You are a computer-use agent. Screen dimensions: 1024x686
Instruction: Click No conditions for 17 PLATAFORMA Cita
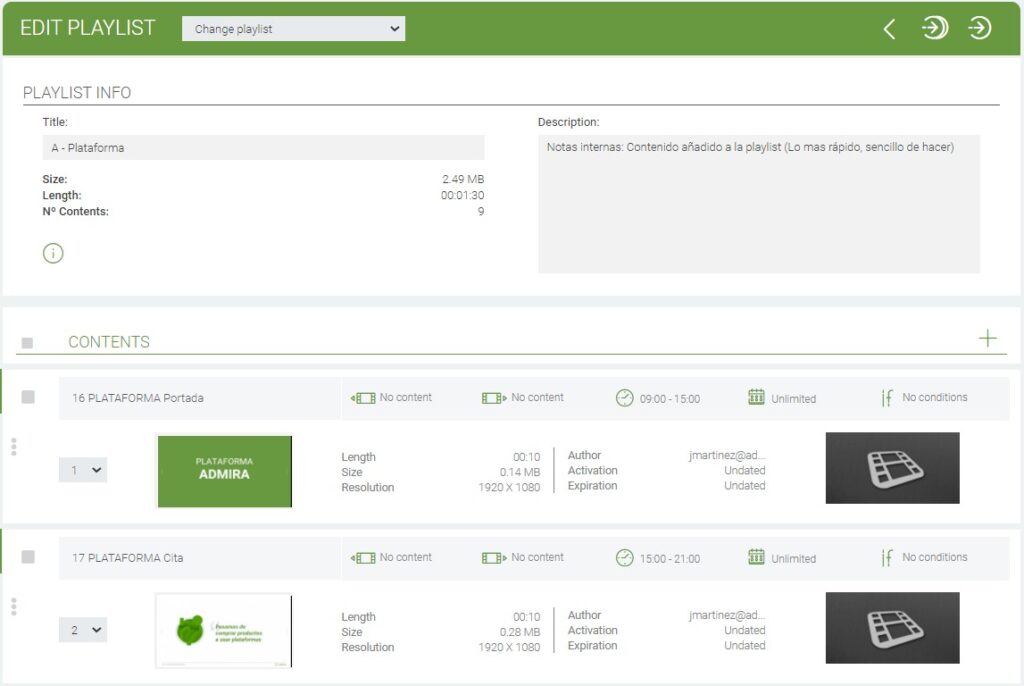tap(934, 557)
